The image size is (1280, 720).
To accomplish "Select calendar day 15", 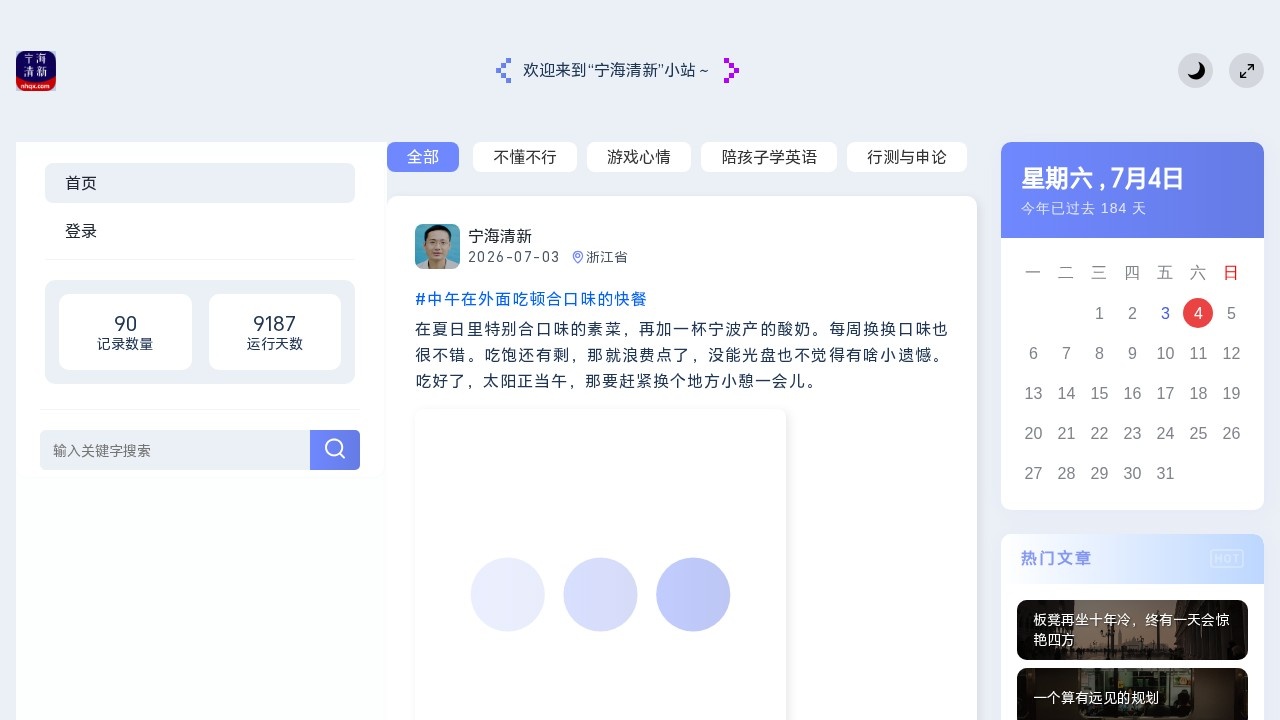I will pos(1099,393).
